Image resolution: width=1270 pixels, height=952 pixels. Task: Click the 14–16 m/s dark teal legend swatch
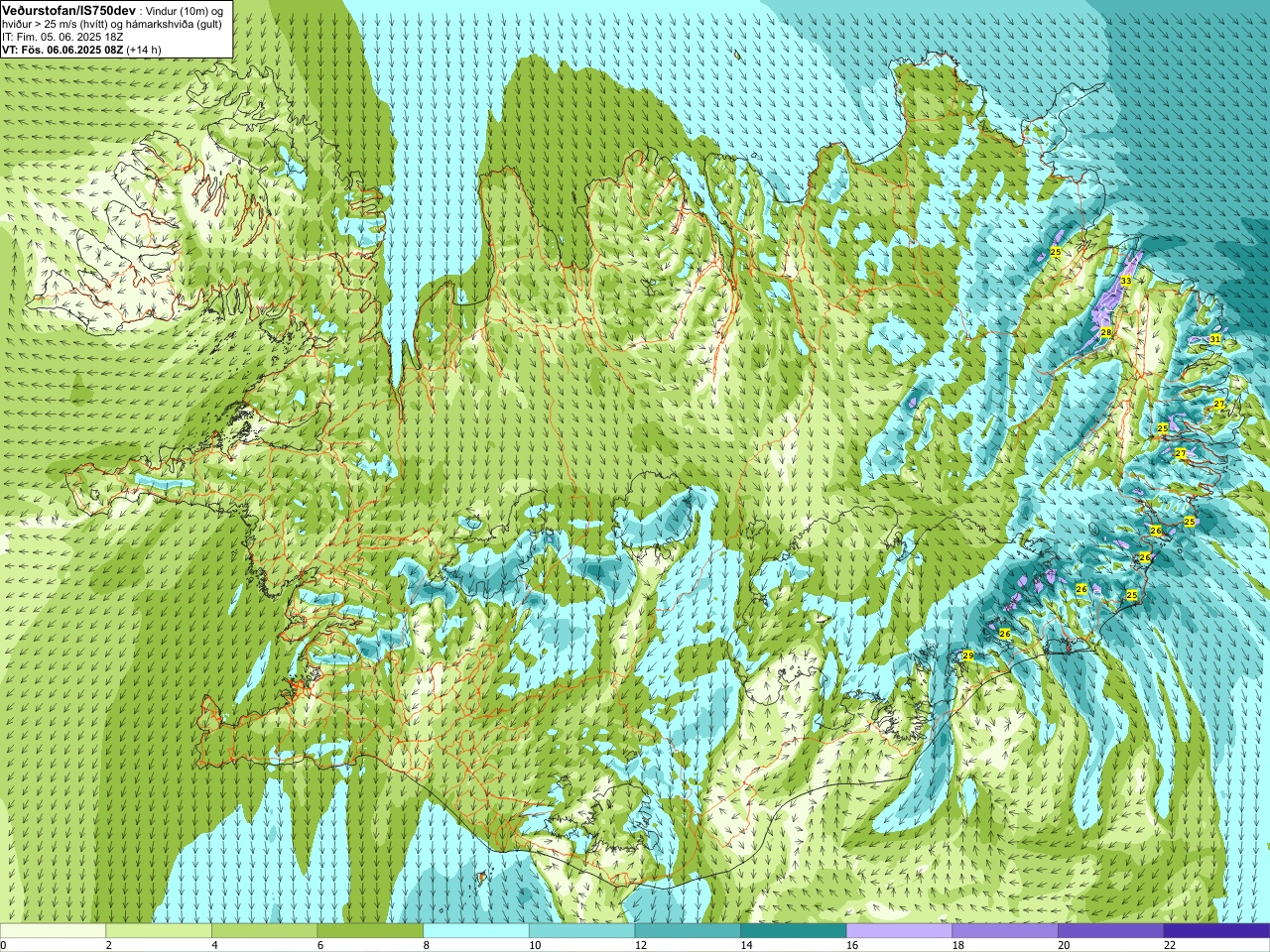pos(794,931)
